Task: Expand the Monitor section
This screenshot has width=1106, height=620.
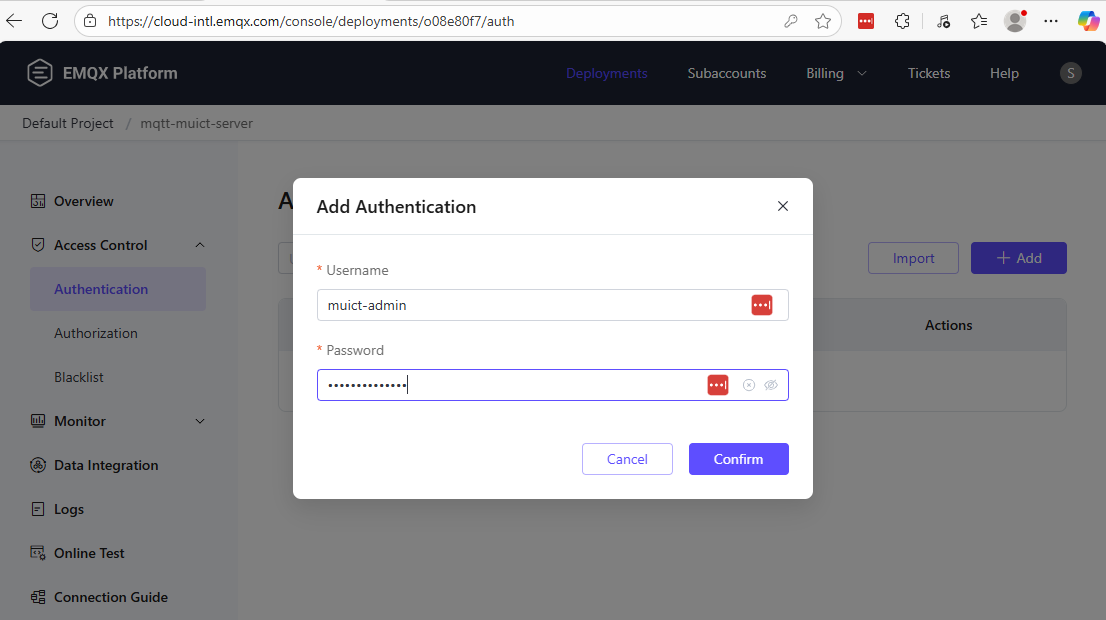Action: 199,421
